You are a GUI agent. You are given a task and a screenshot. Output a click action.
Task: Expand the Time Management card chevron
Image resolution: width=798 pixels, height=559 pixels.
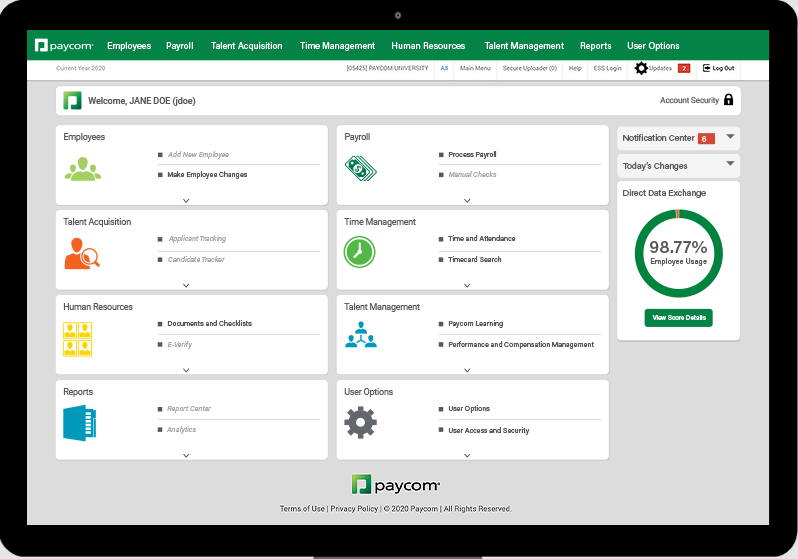tap(467, 286)
